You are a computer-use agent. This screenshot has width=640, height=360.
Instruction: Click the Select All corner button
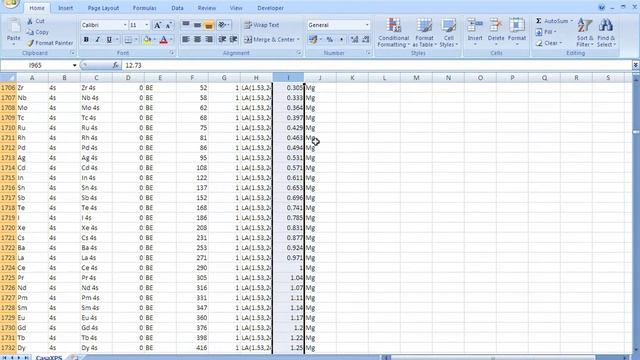(x=8, y=78)
